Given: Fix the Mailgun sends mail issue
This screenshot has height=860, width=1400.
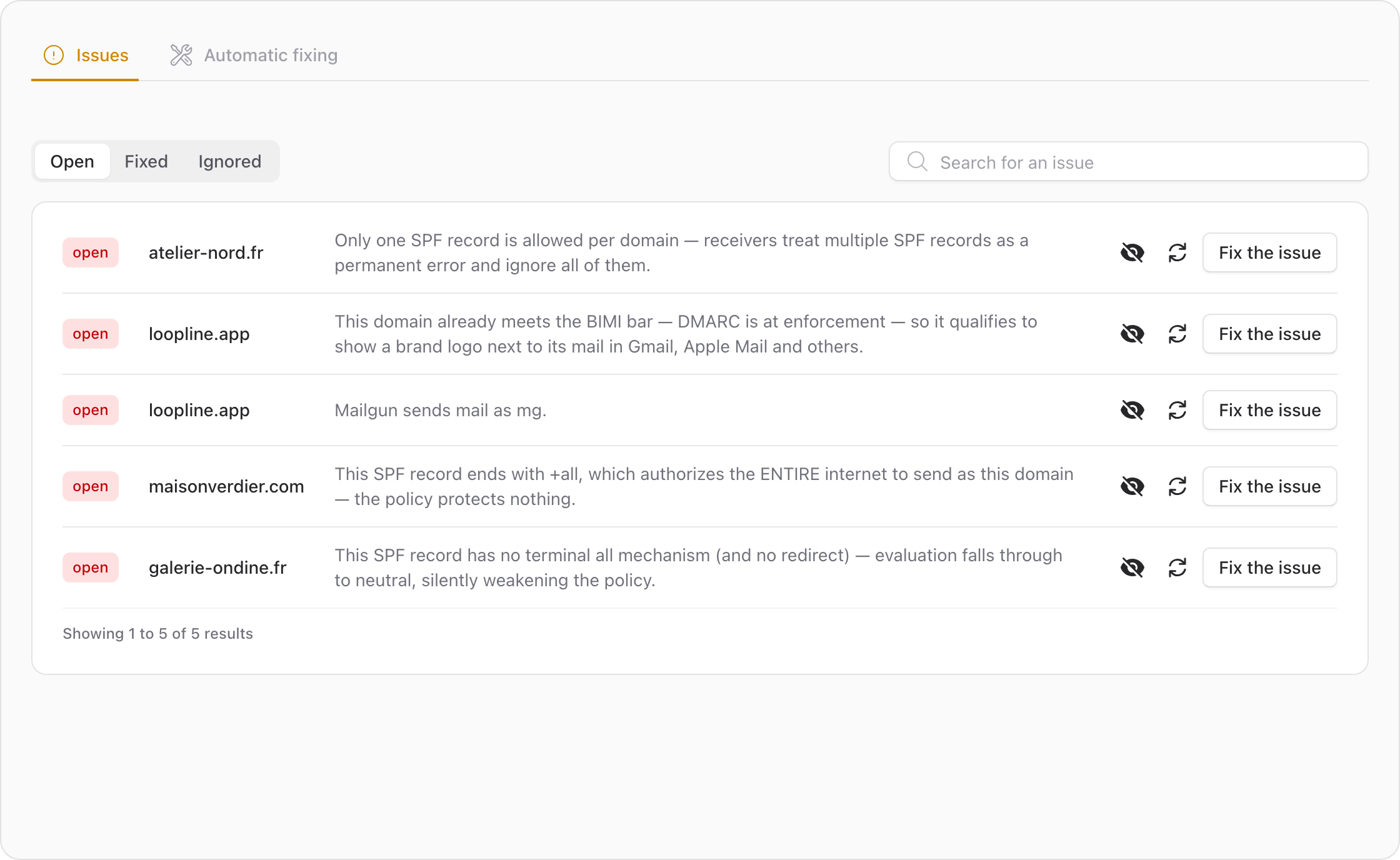Looking at the screenshot, I should click(x=1270, y=410).
